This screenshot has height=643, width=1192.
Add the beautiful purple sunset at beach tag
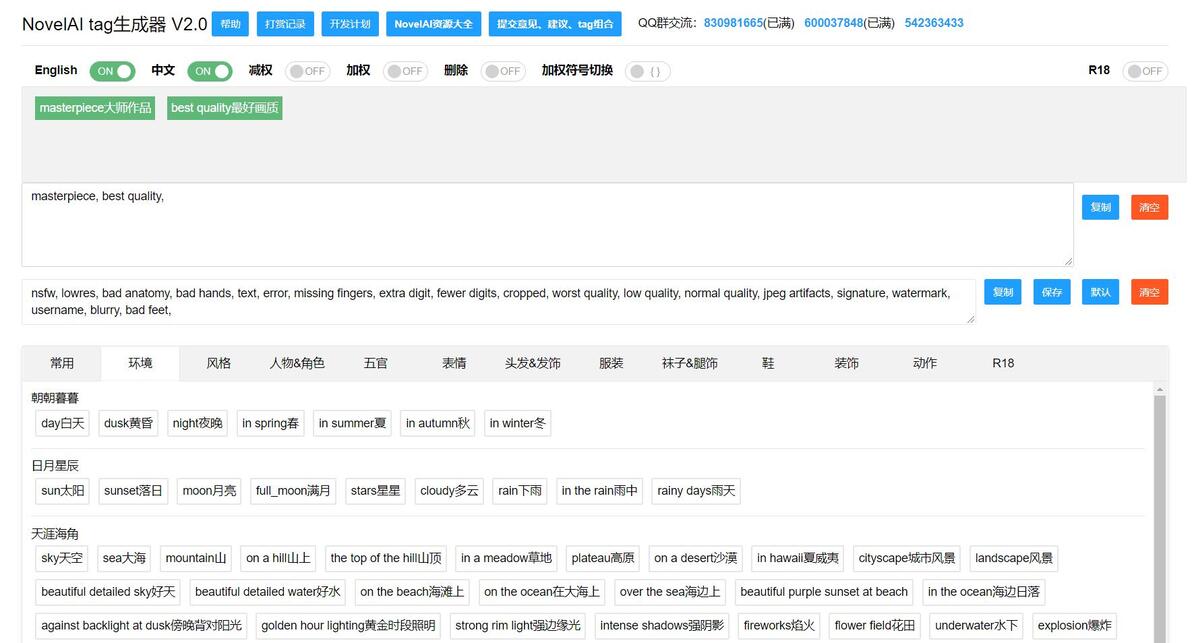[x=823, y=592]
